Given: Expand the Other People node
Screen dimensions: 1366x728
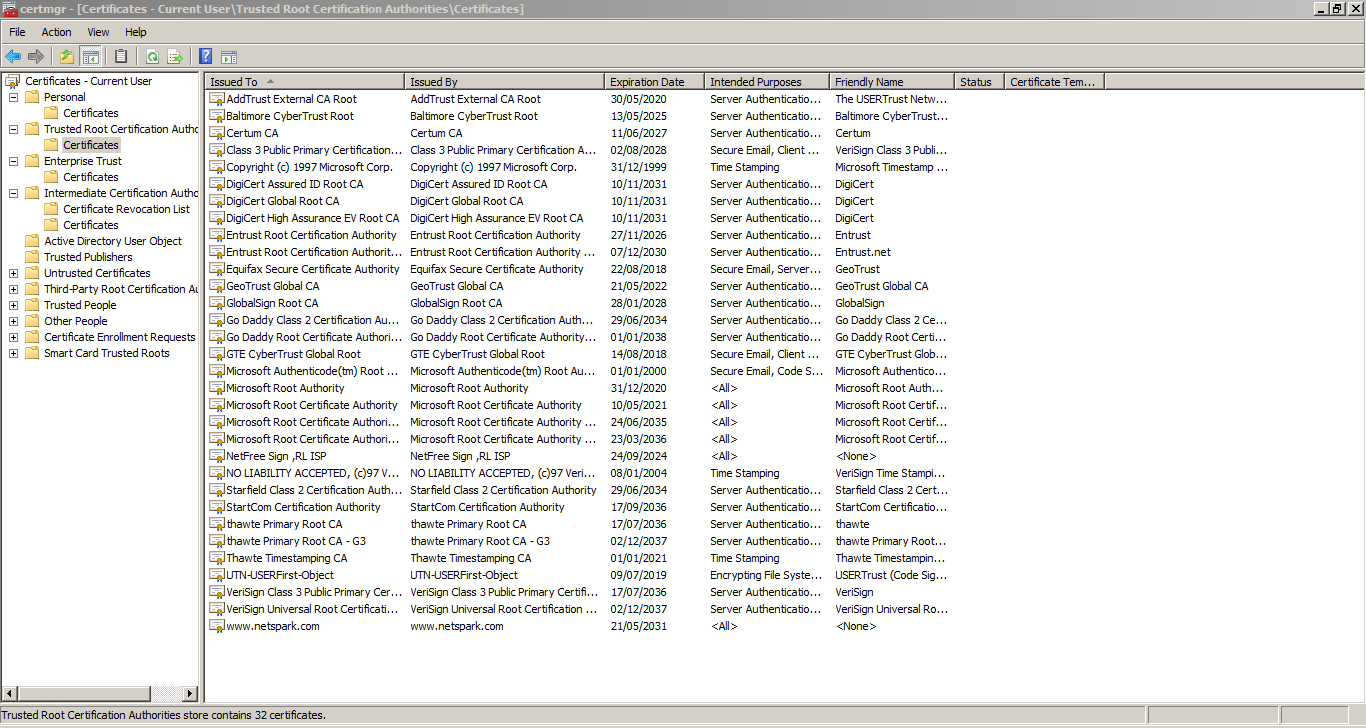Looking at the screenshot, I should (13, 321).
